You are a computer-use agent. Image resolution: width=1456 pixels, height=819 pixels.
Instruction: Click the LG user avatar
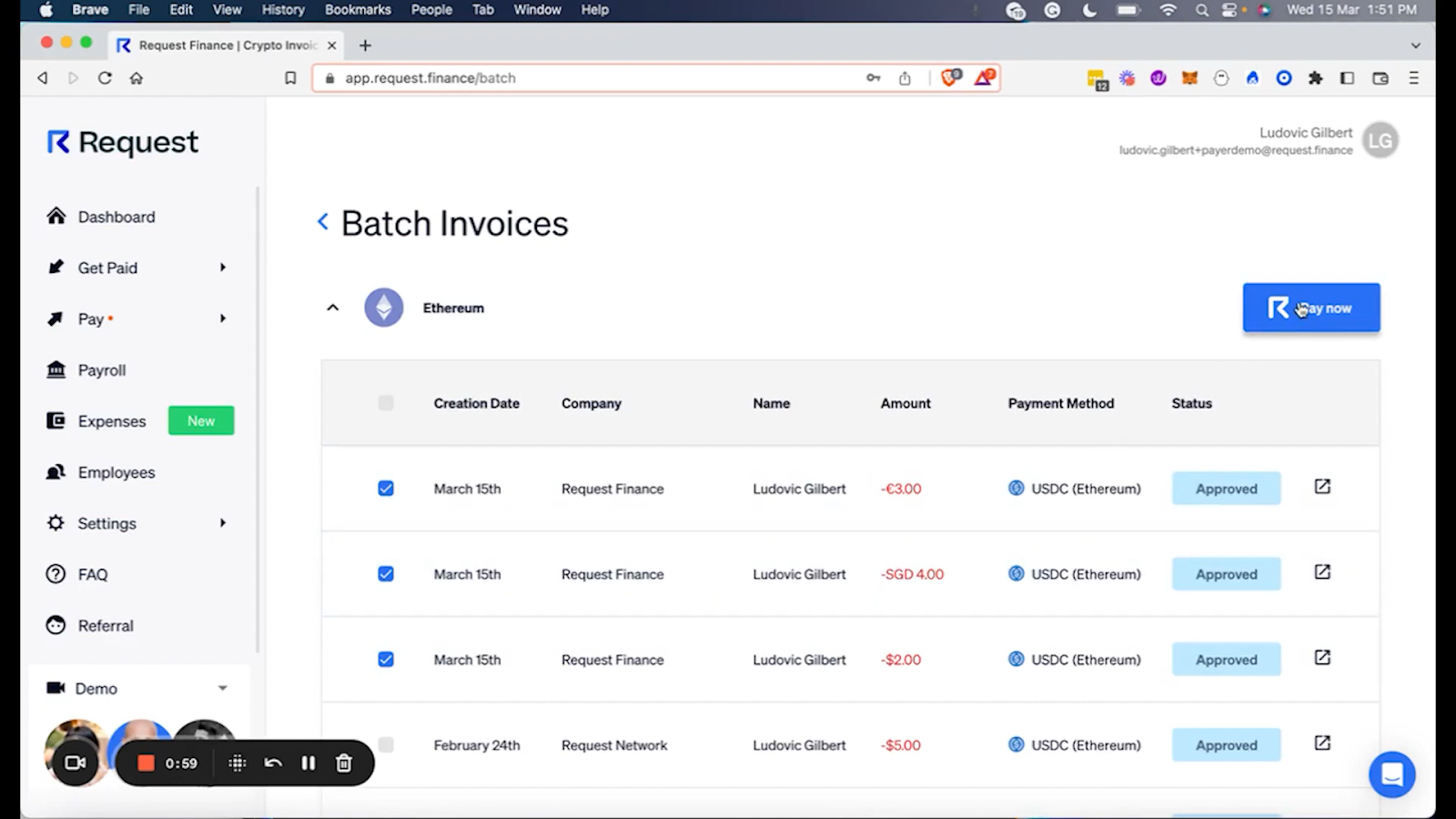[x=1380, y=140]
